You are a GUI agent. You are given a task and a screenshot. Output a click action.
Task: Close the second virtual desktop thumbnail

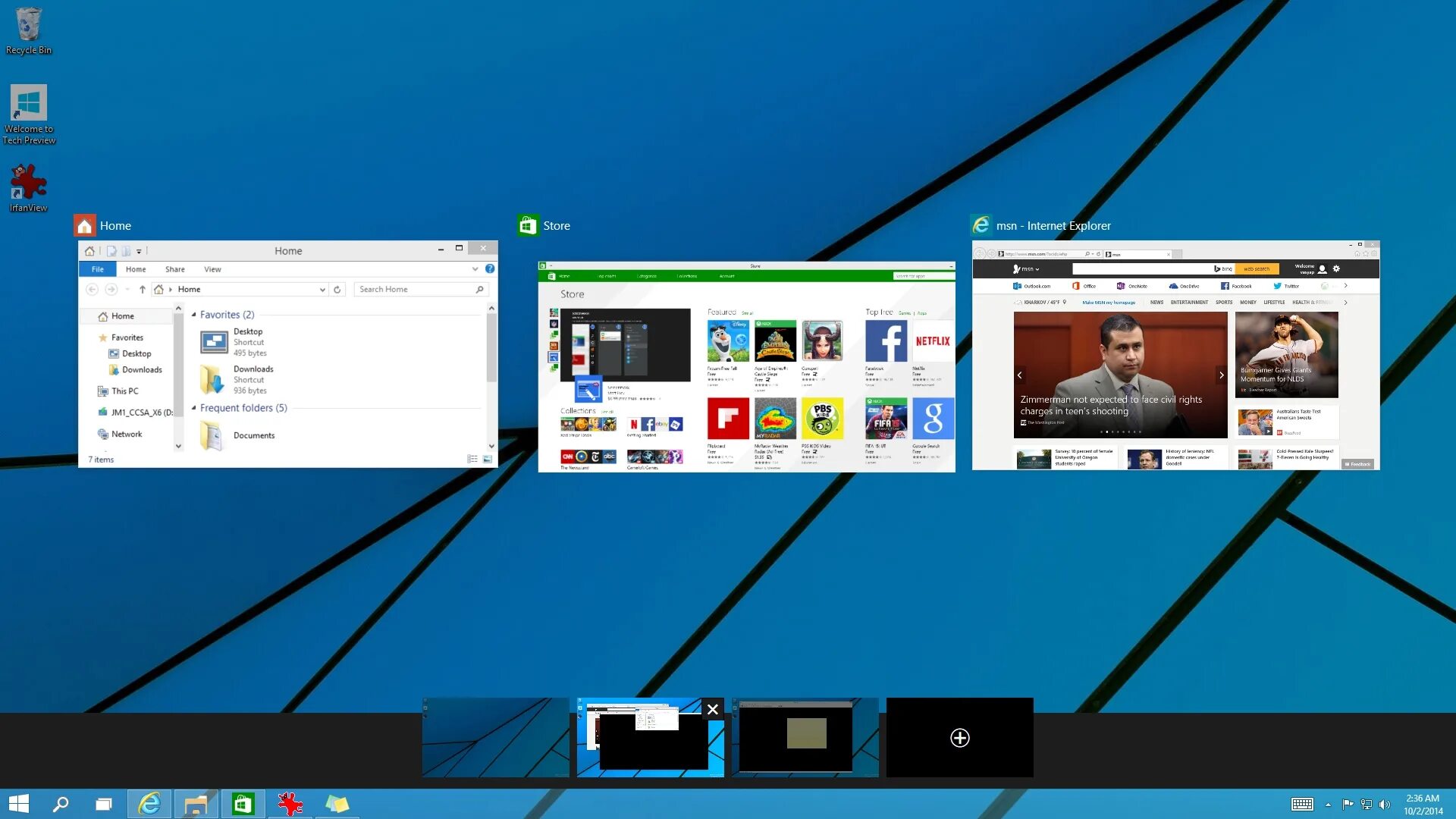(x=712, y=709)
